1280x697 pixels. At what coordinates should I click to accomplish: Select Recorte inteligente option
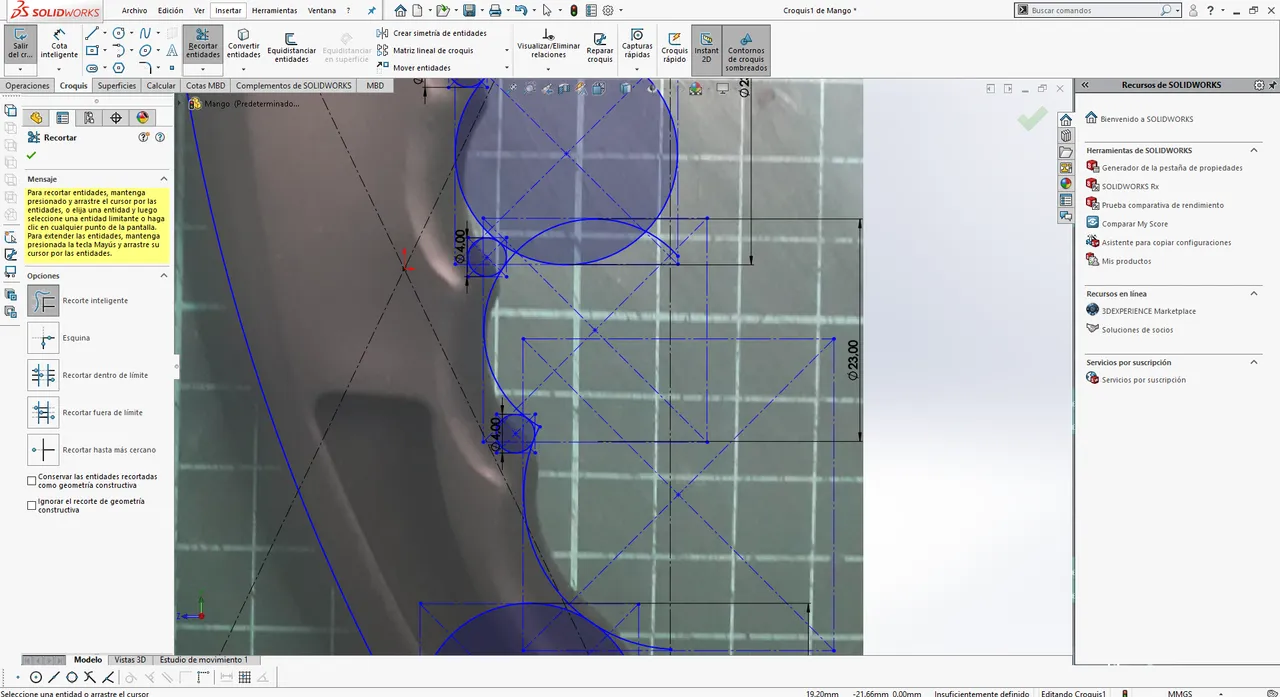pos(44,300)
